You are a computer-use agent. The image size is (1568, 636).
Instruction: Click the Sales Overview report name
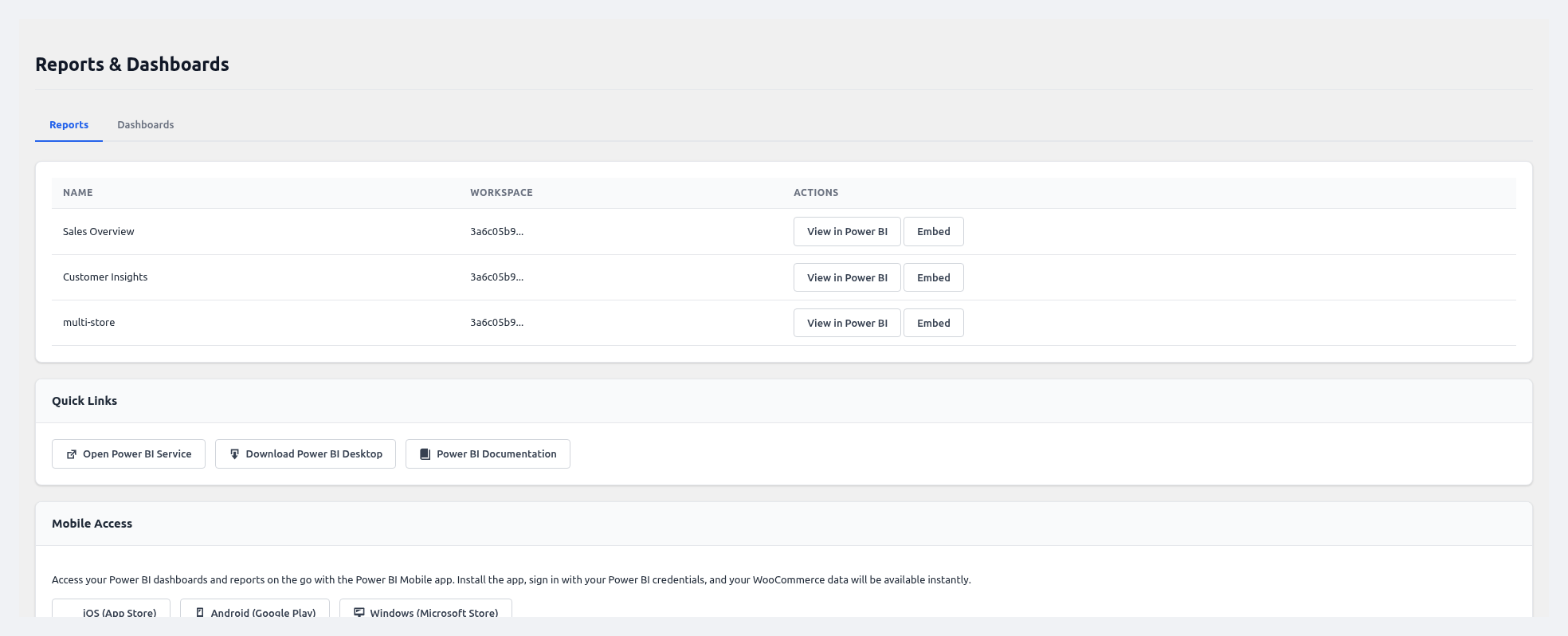(99, 232)
